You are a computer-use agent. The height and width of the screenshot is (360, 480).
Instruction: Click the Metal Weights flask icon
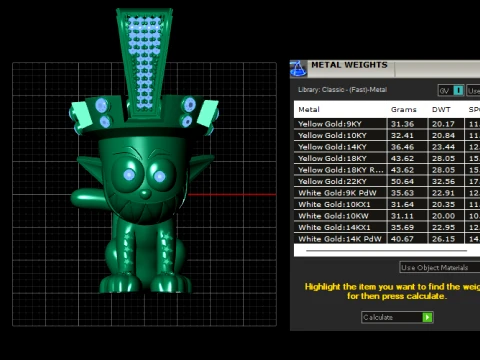(298, 69)
